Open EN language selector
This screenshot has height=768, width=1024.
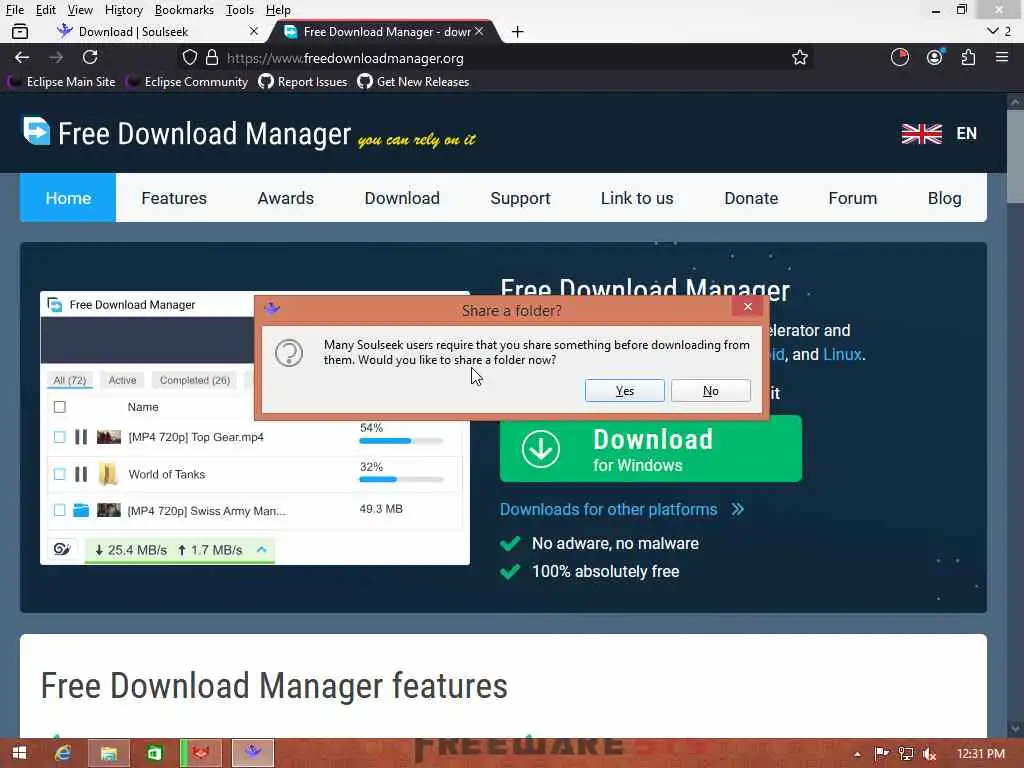(x=939, y=133)
